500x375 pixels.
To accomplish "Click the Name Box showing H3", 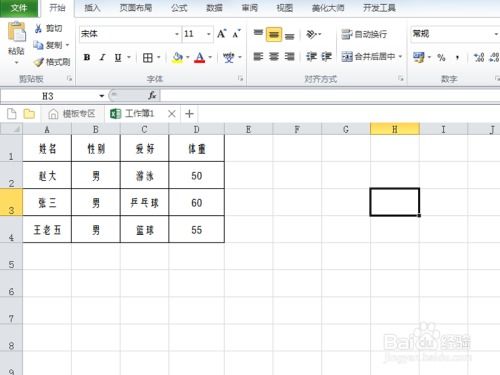I will pos(49,96).
